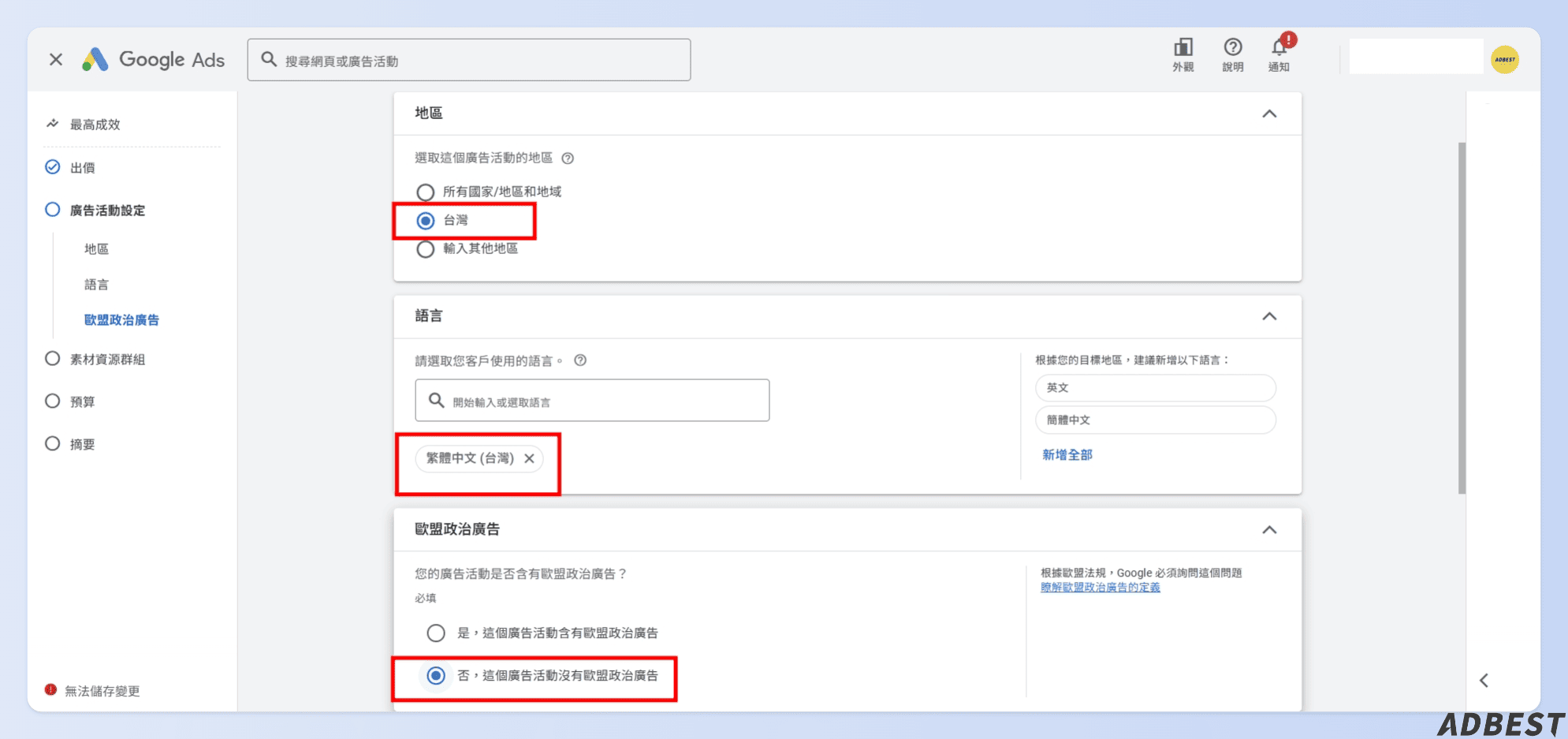This screenshot has width=1568, height=739.
Task: Click the 開始輸入或選取語言 input field
Action: [x=592, y=401]
